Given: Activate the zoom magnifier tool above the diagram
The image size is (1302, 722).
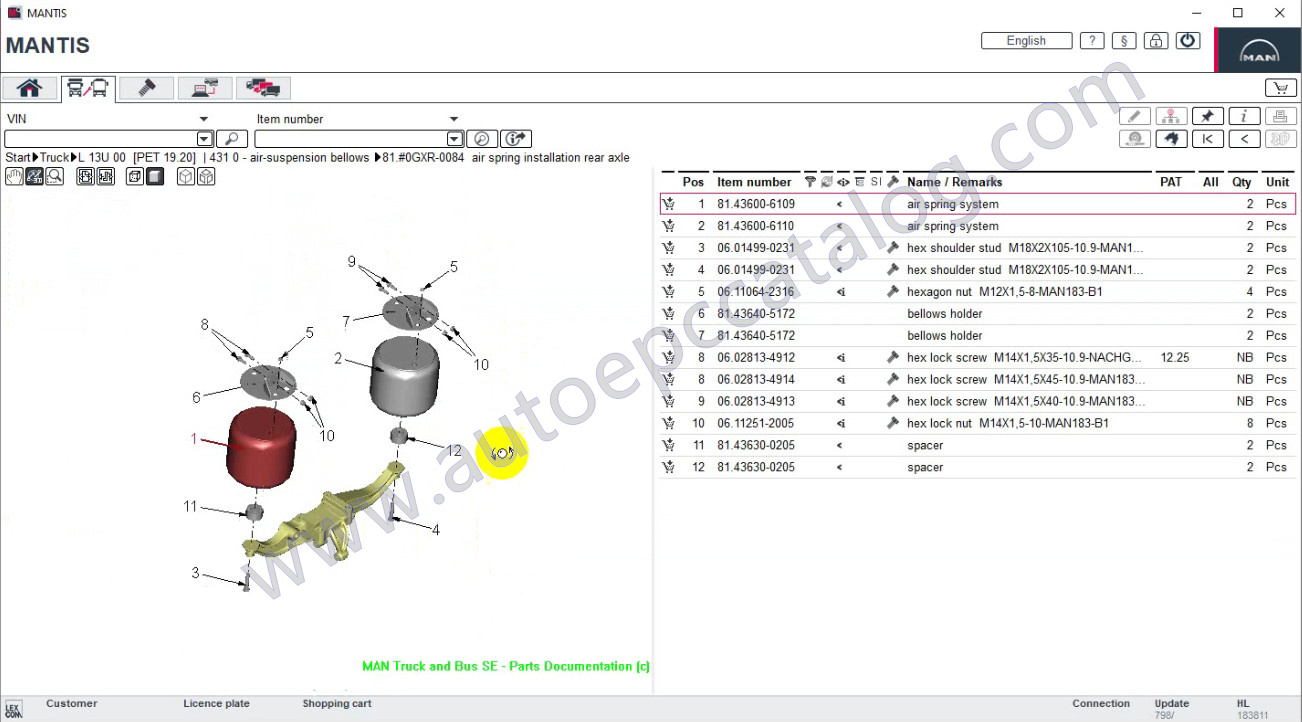Looking at the screenshot, I should click(x=54, y=177).
